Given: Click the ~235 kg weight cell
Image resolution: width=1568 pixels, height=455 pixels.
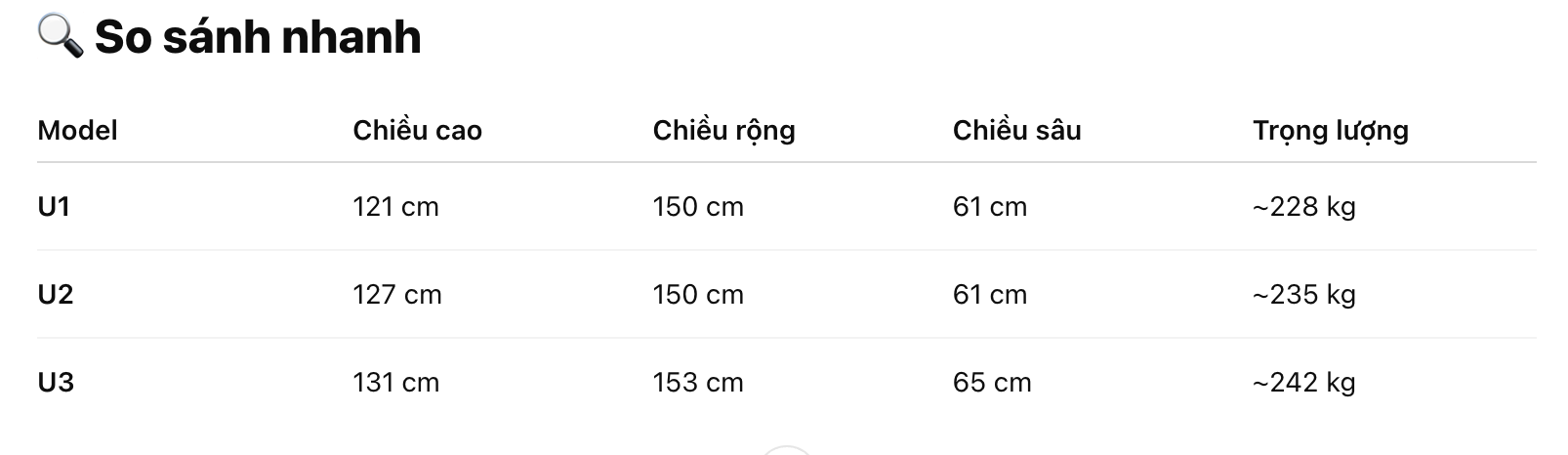Looking at the screenshot, I should click(x=1304, y=295).
